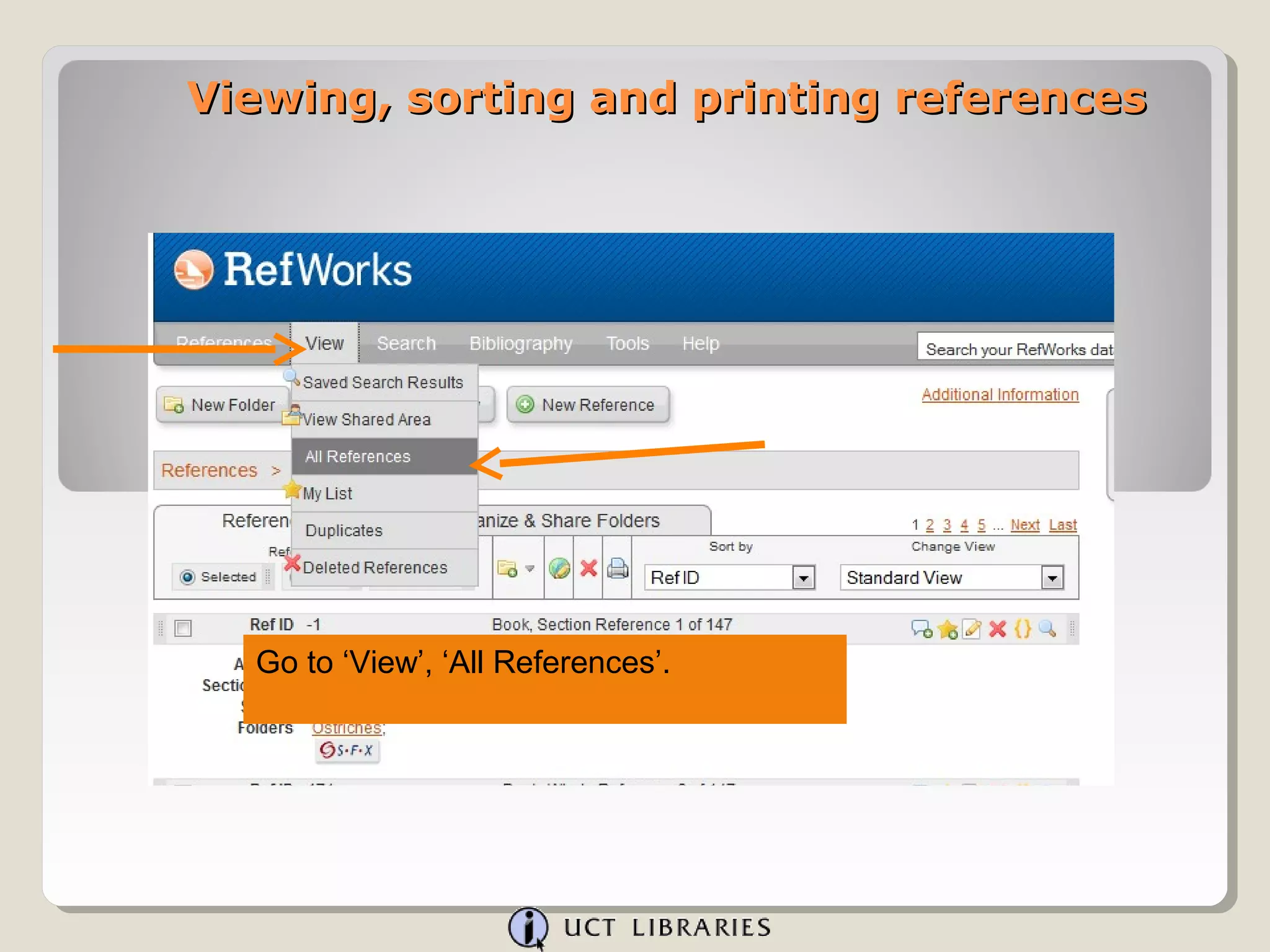
Task: Click the UCT Libraries info icon
Action: [x=528, y=928]
